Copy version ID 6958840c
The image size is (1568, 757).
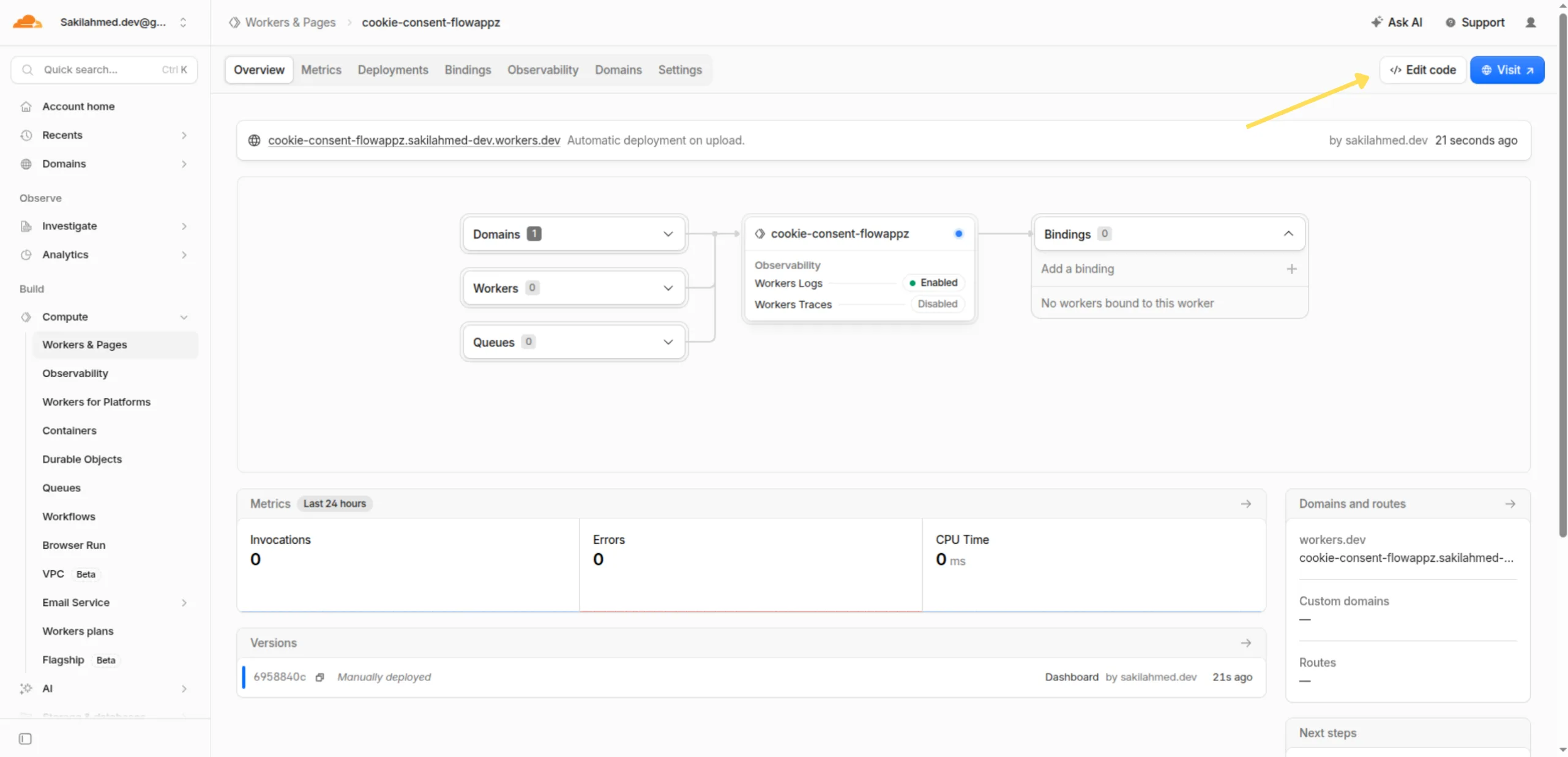point(319,677)
